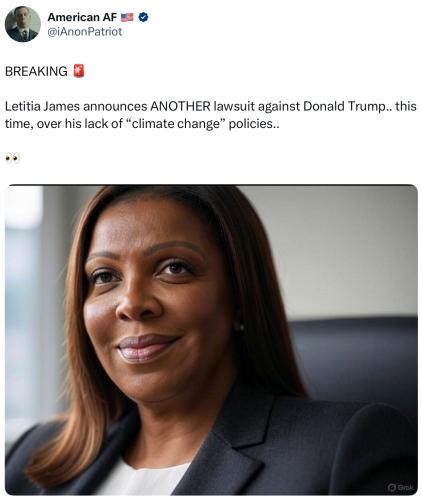Click the earring in the photo
422x500 pixels.
pyautogui.click(x=241, y=327)
